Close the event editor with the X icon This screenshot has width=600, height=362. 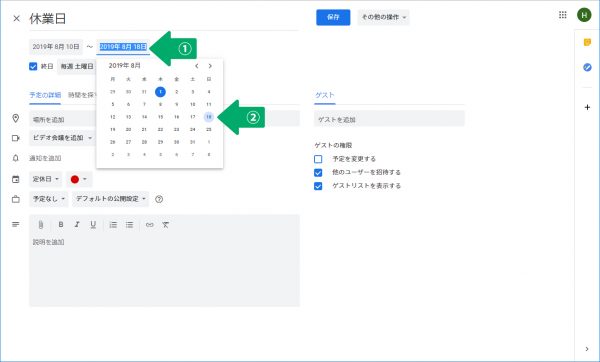click(x=16, y=18)
